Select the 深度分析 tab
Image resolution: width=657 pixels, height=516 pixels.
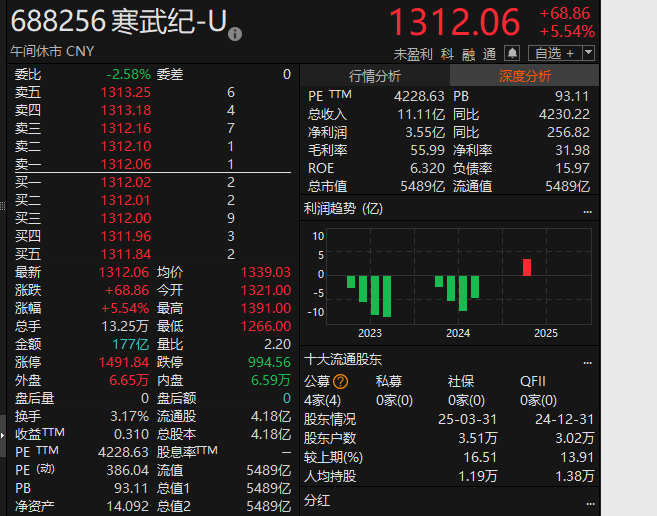(x=525, y=76)
